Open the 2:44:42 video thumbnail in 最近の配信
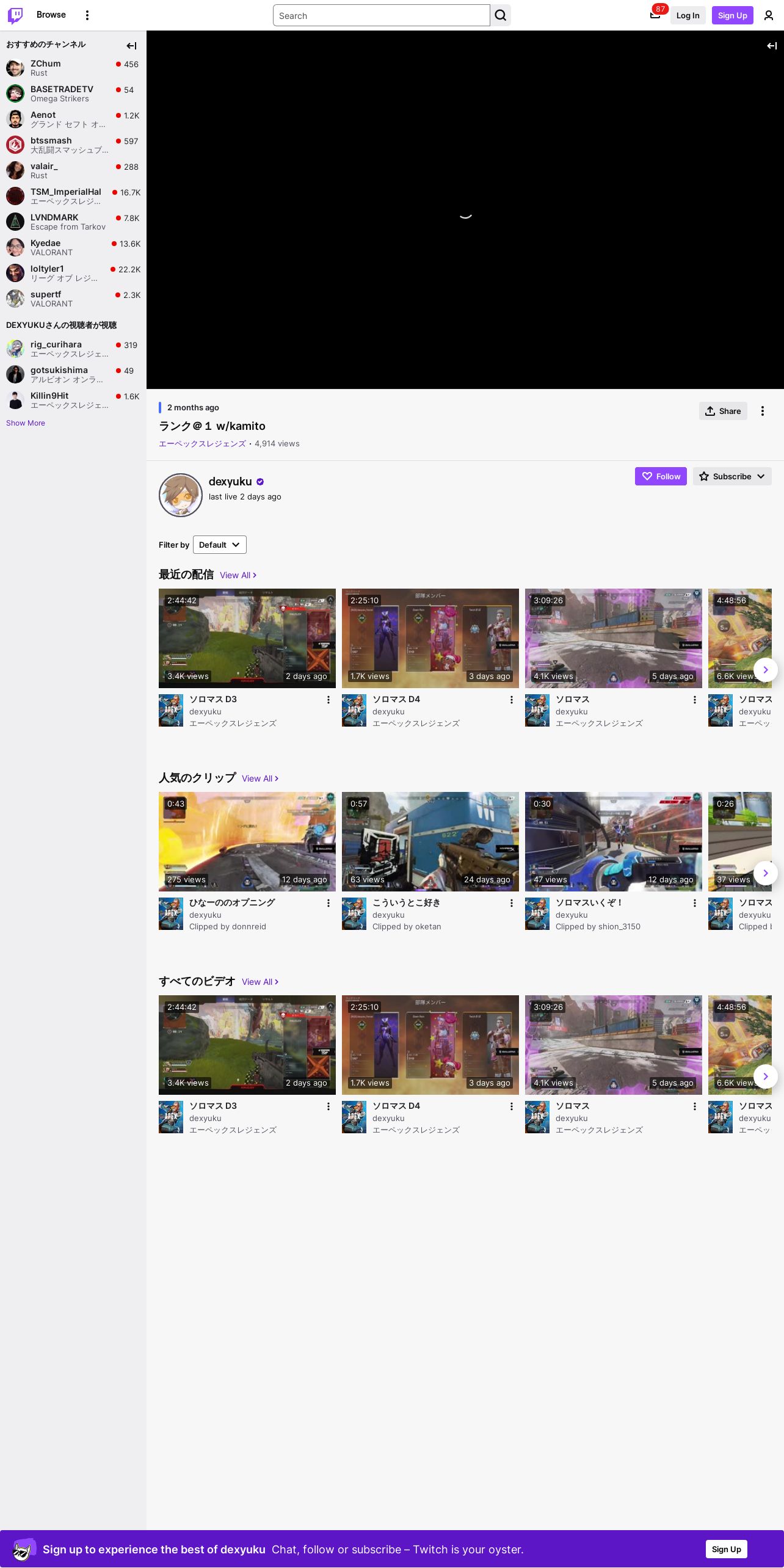The image size is (784, 1568). coord(247,638)
